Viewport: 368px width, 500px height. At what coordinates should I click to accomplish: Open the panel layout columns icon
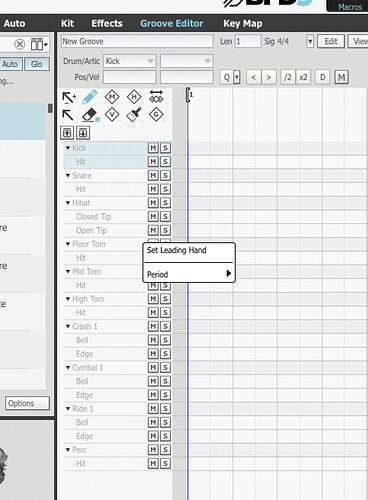39,44
